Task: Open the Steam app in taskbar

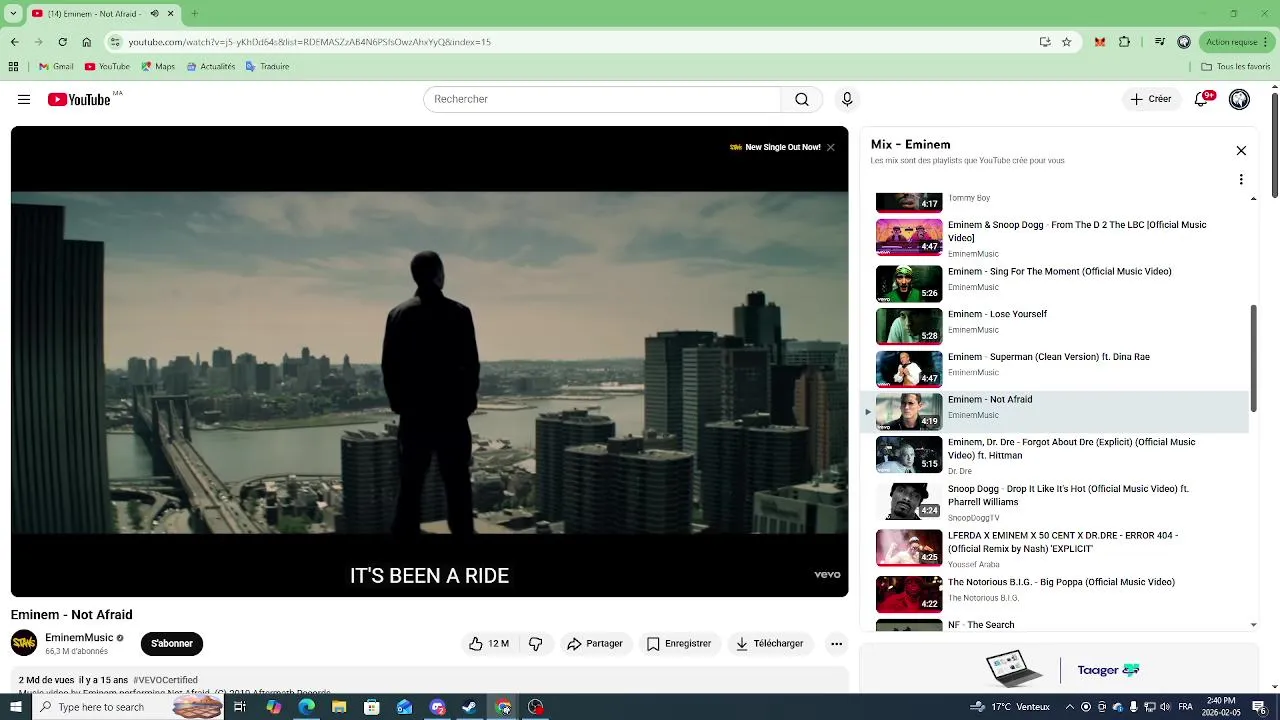Action: [x=470, y=707]
